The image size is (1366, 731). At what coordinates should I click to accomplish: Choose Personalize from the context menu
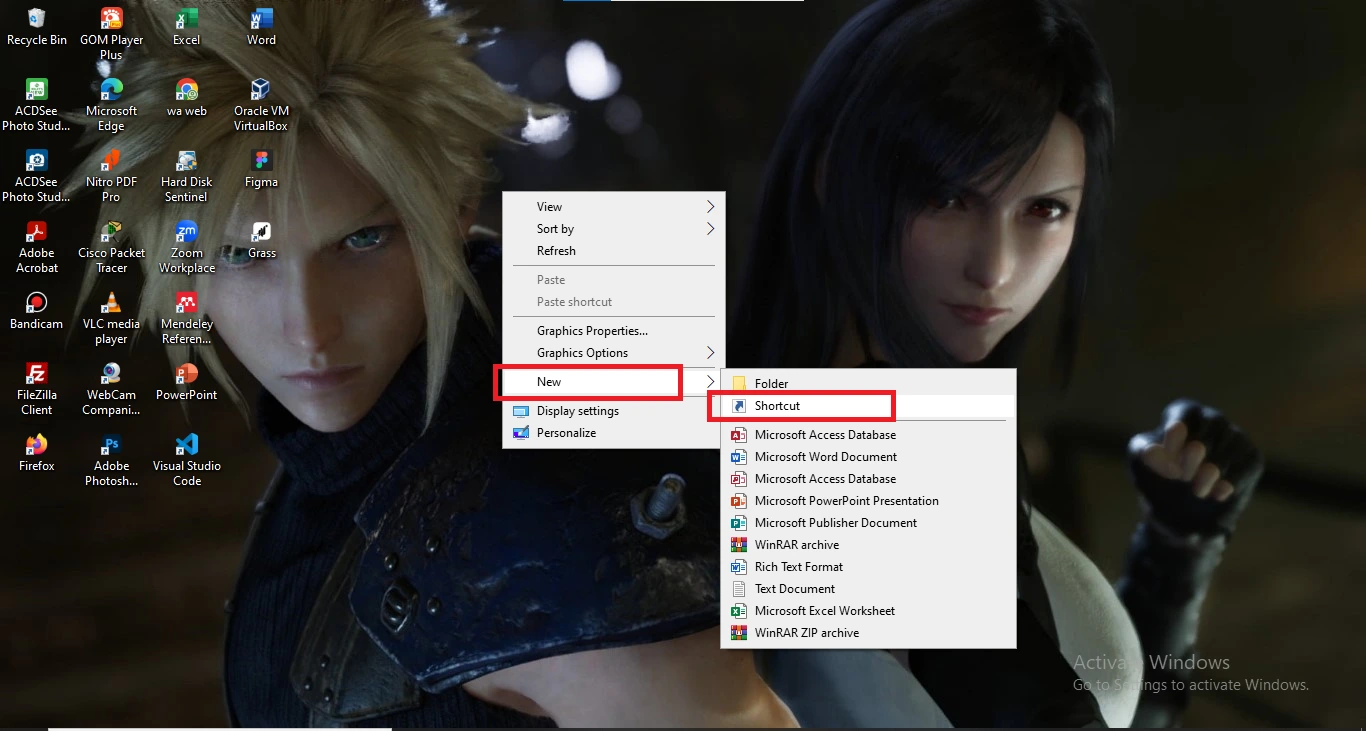click(x=614, y=433)
